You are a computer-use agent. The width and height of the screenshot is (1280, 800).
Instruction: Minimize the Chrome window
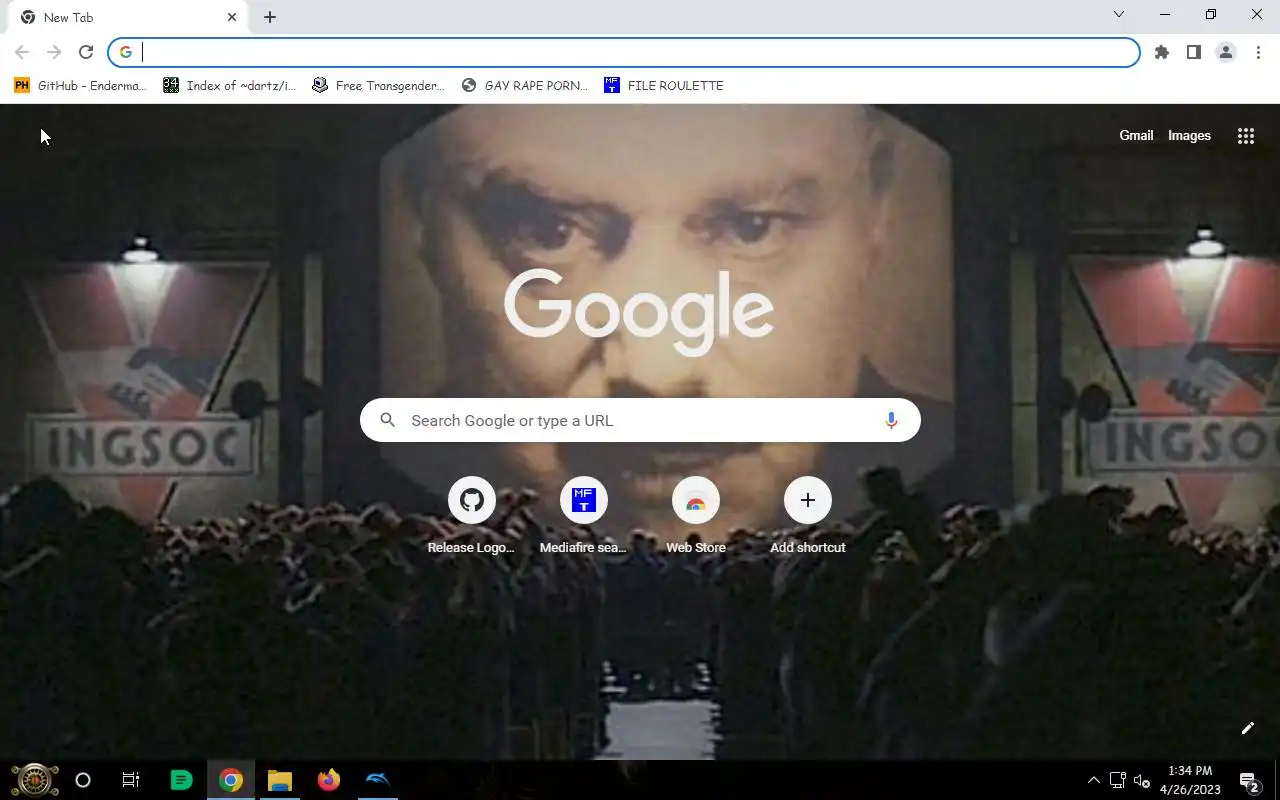point(1165,14)
